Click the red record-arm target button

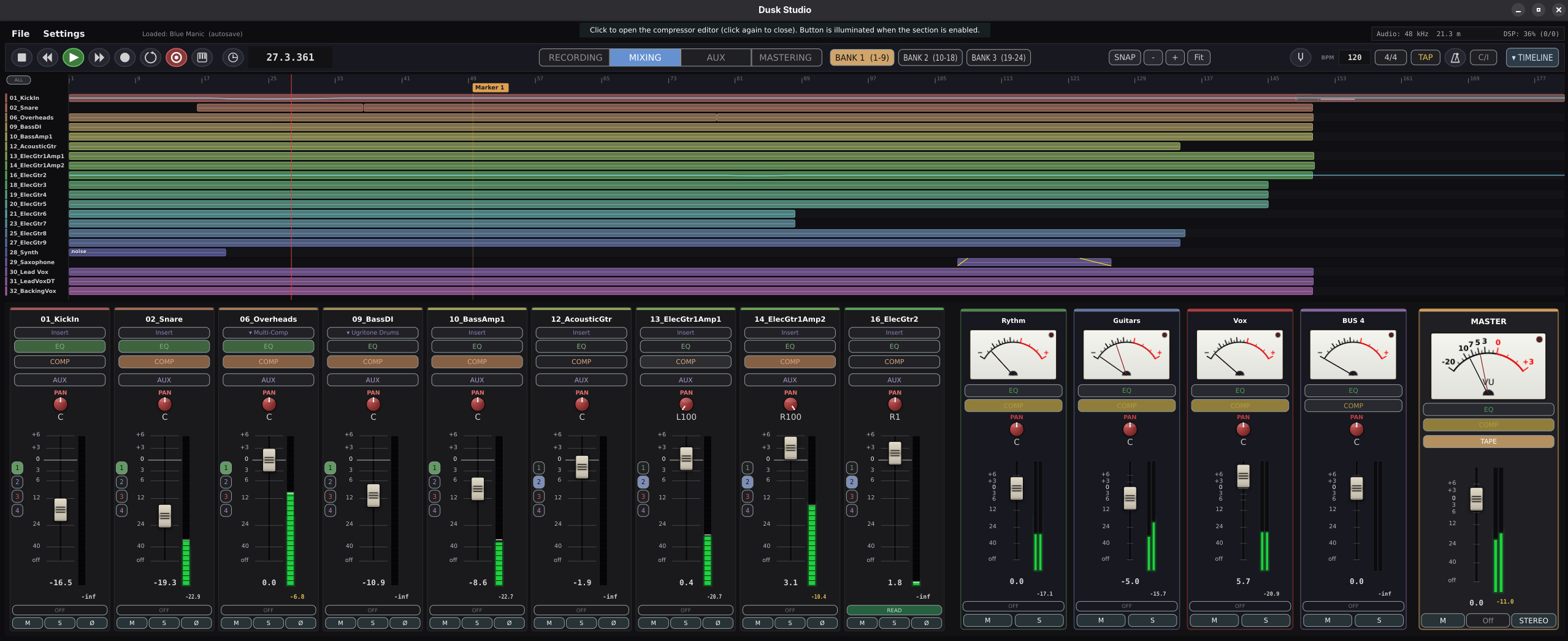click(176, 58)
